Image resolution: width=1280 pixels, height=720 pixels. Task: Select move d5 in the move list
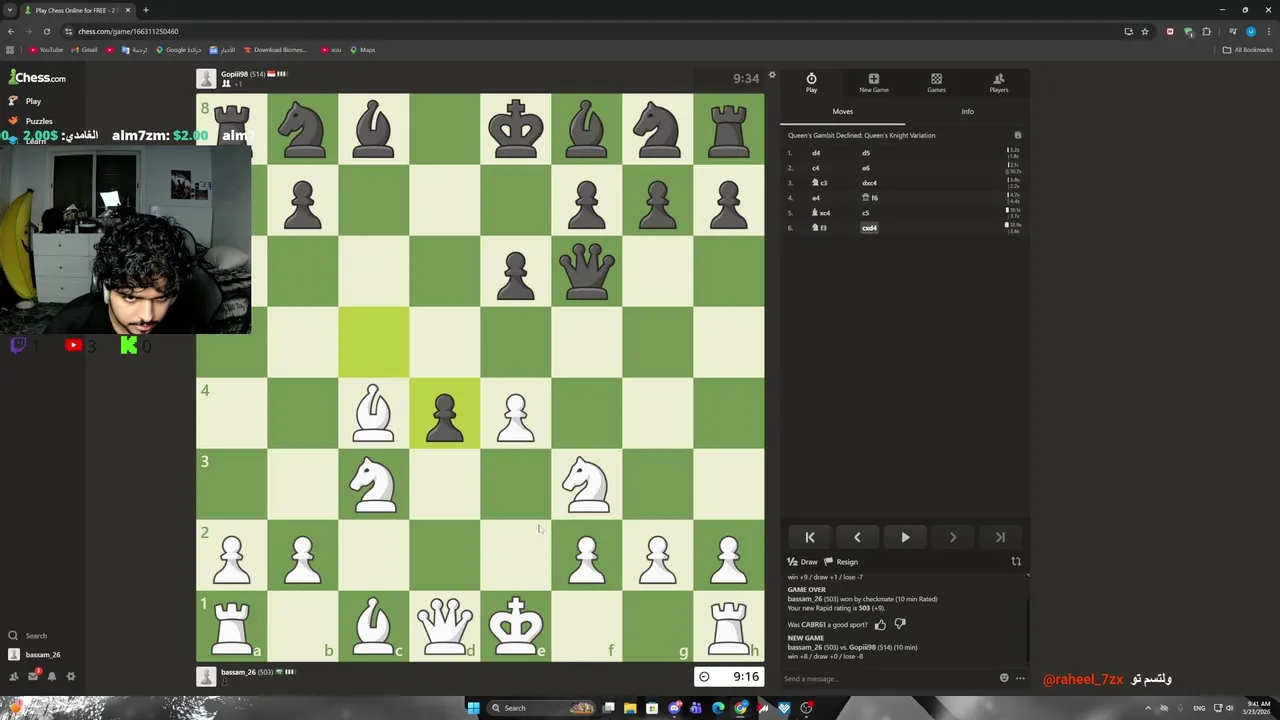coord(866,153)
